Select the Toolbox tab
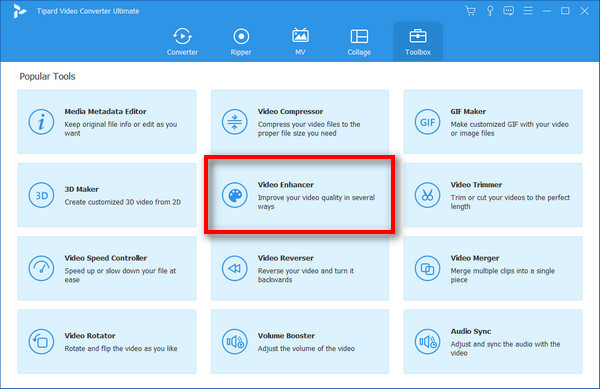600x389 pixels. pos(418,42)
